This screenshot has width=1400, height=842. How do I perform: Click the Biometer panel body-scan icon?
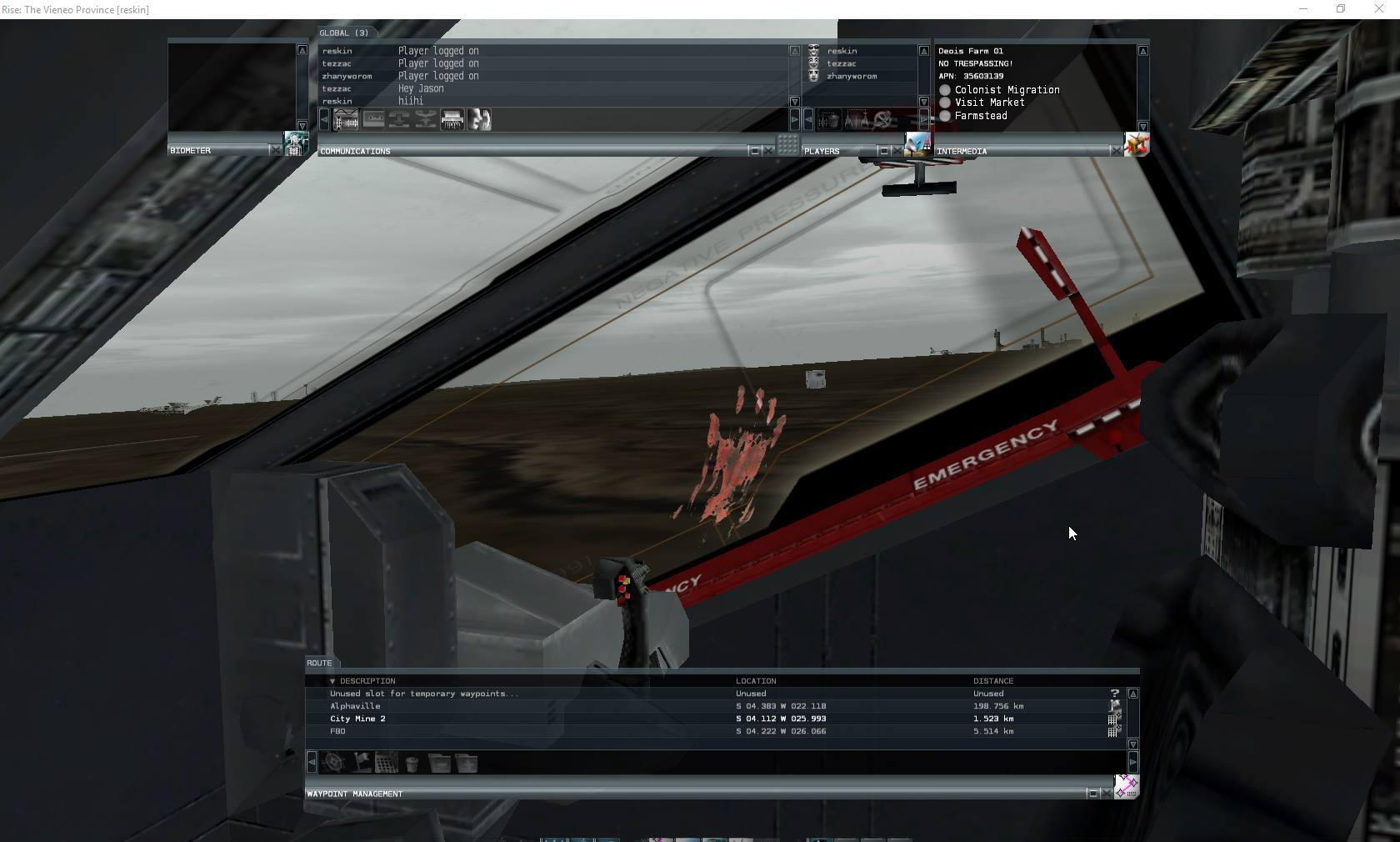[x=295, y=143]
